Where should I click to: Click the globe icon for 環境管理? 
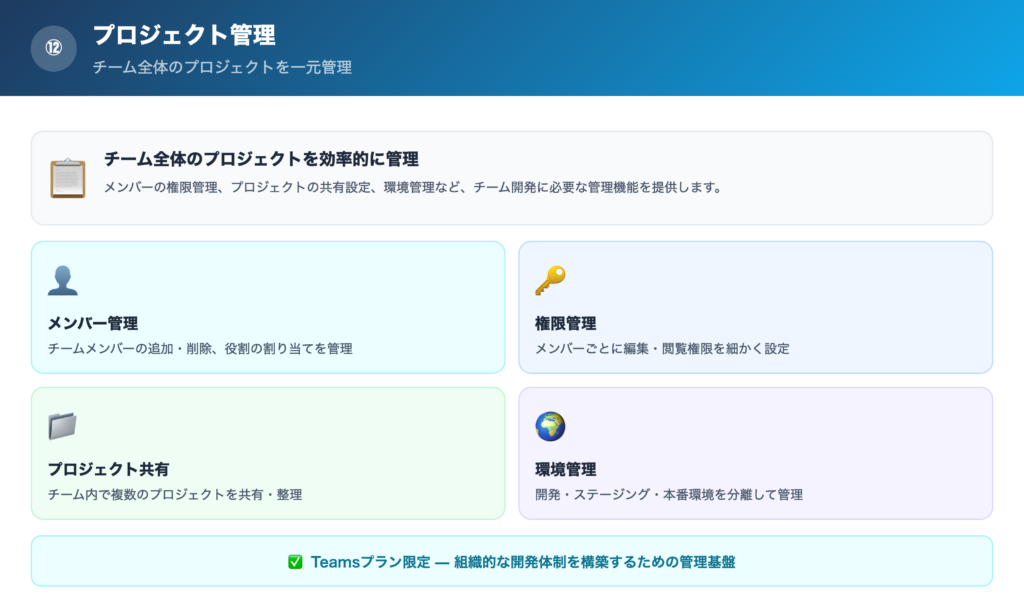[x=549, y=427]
